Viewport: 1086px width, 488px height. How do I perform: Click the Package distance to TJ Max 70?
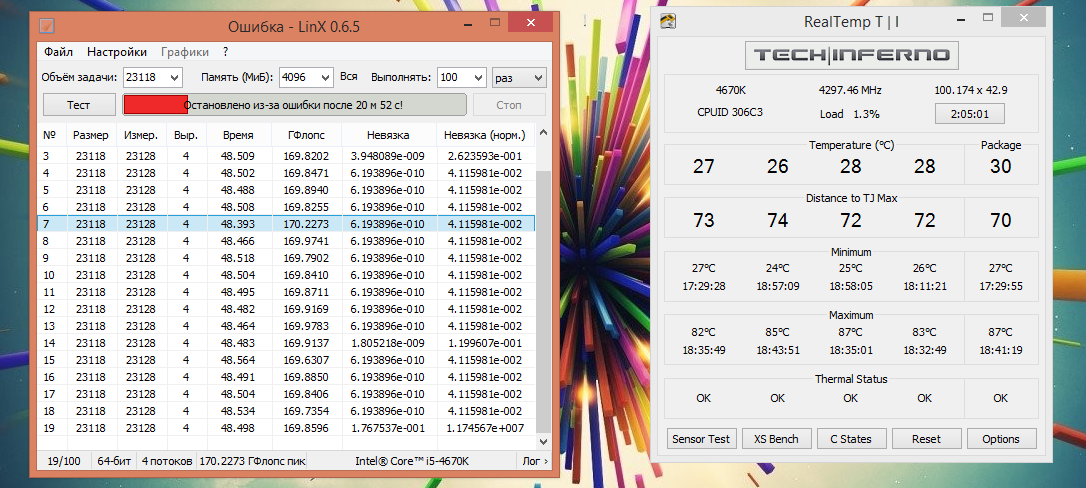tap(1001, 221)
